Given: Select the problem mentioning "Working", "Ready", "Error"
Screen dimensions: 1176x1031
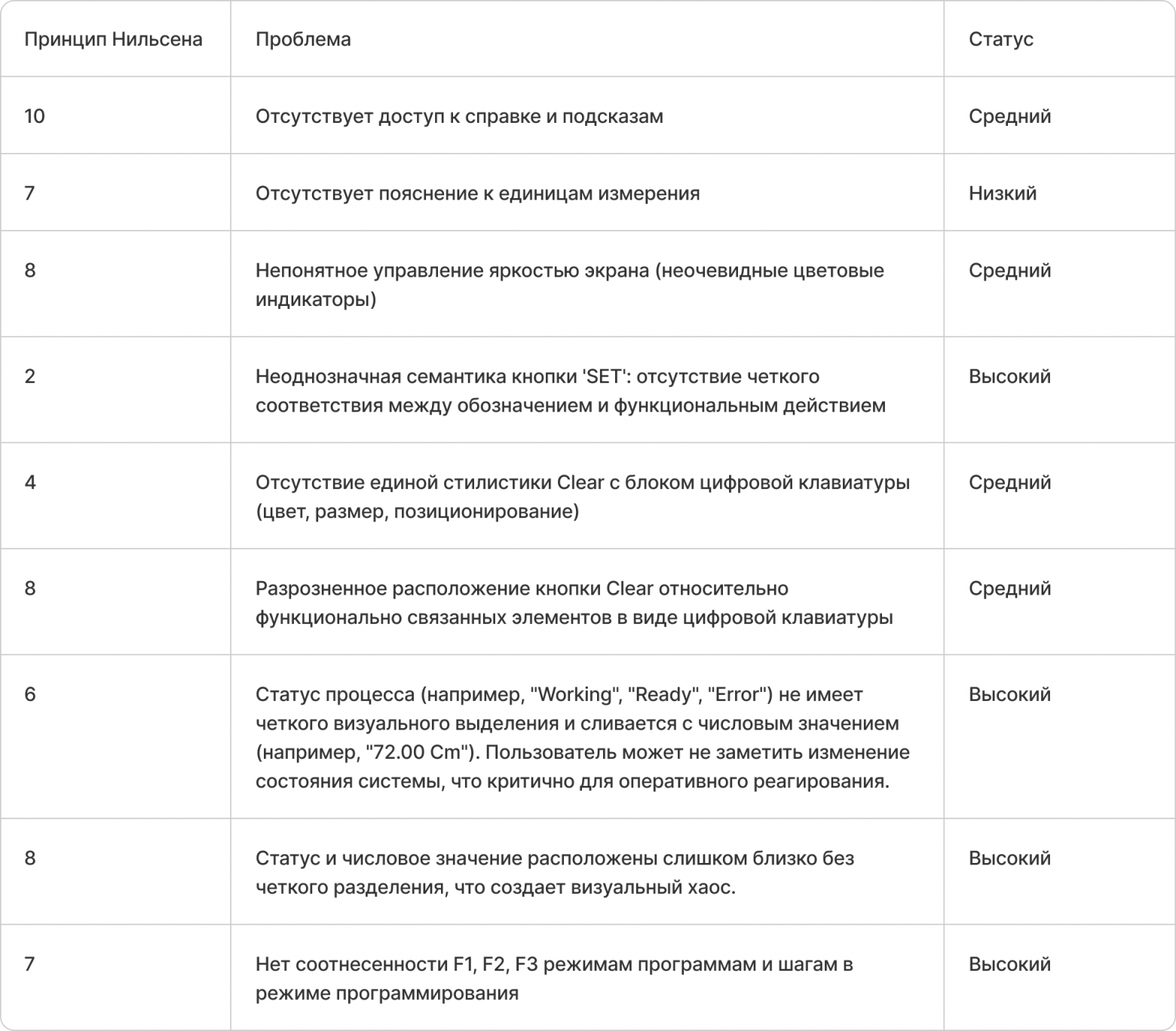Looking at the screenshot, I should (x=582, y=737).
